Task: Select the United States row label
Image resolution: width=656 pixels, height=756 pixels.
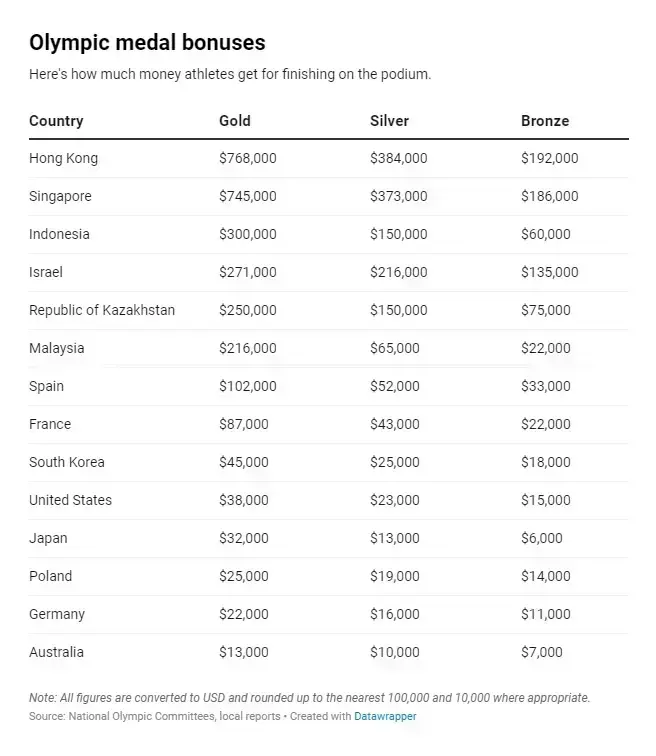Action: (x=70, y=500)
